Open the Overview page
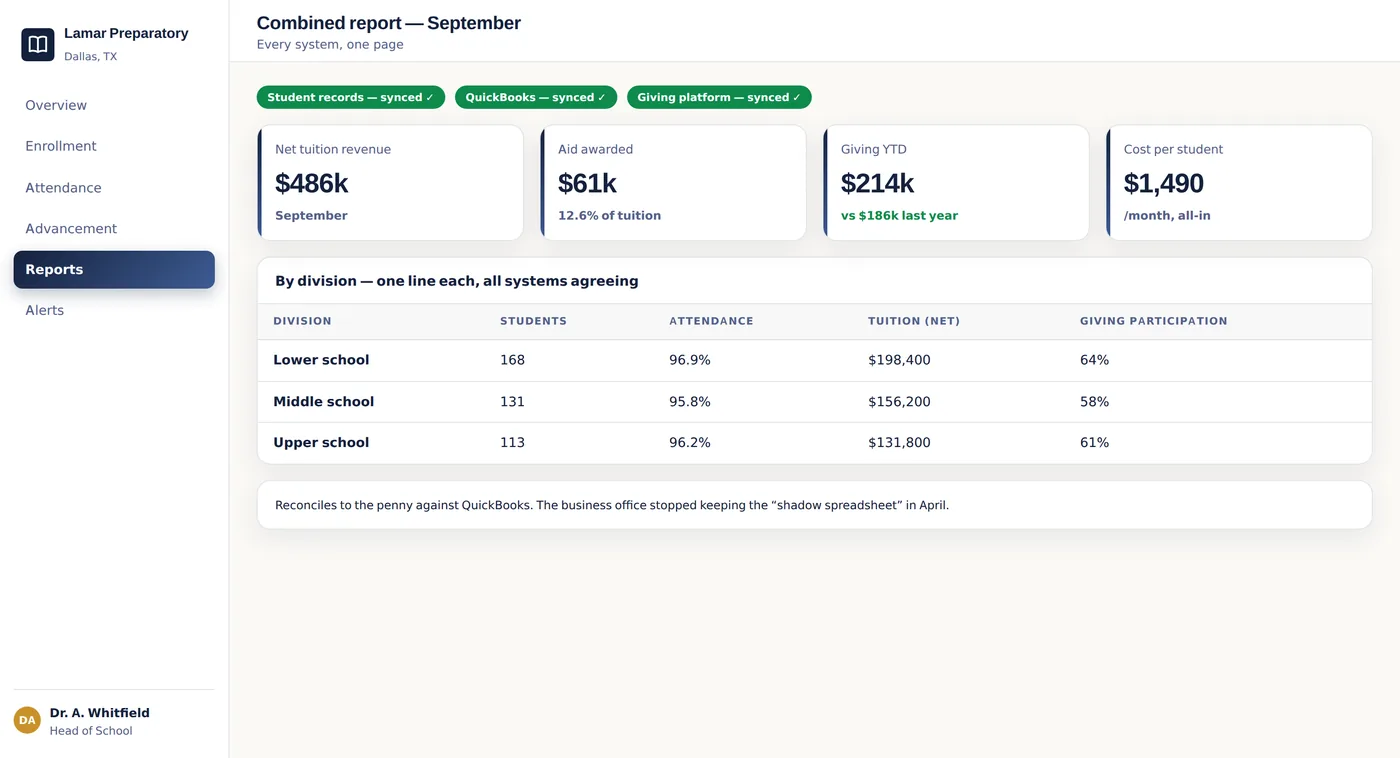The image size is (1400, 758). click(x=114, y=105)
